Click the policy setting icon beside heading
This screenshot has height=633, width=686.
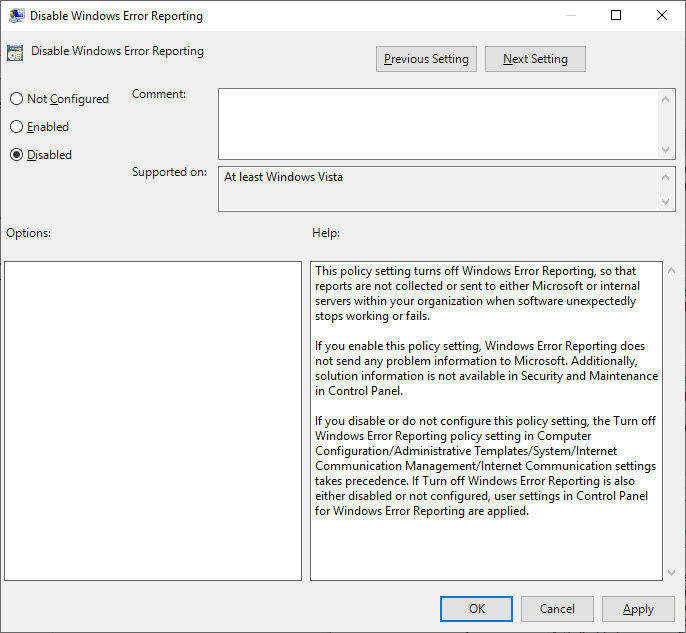tap(15, 53)
